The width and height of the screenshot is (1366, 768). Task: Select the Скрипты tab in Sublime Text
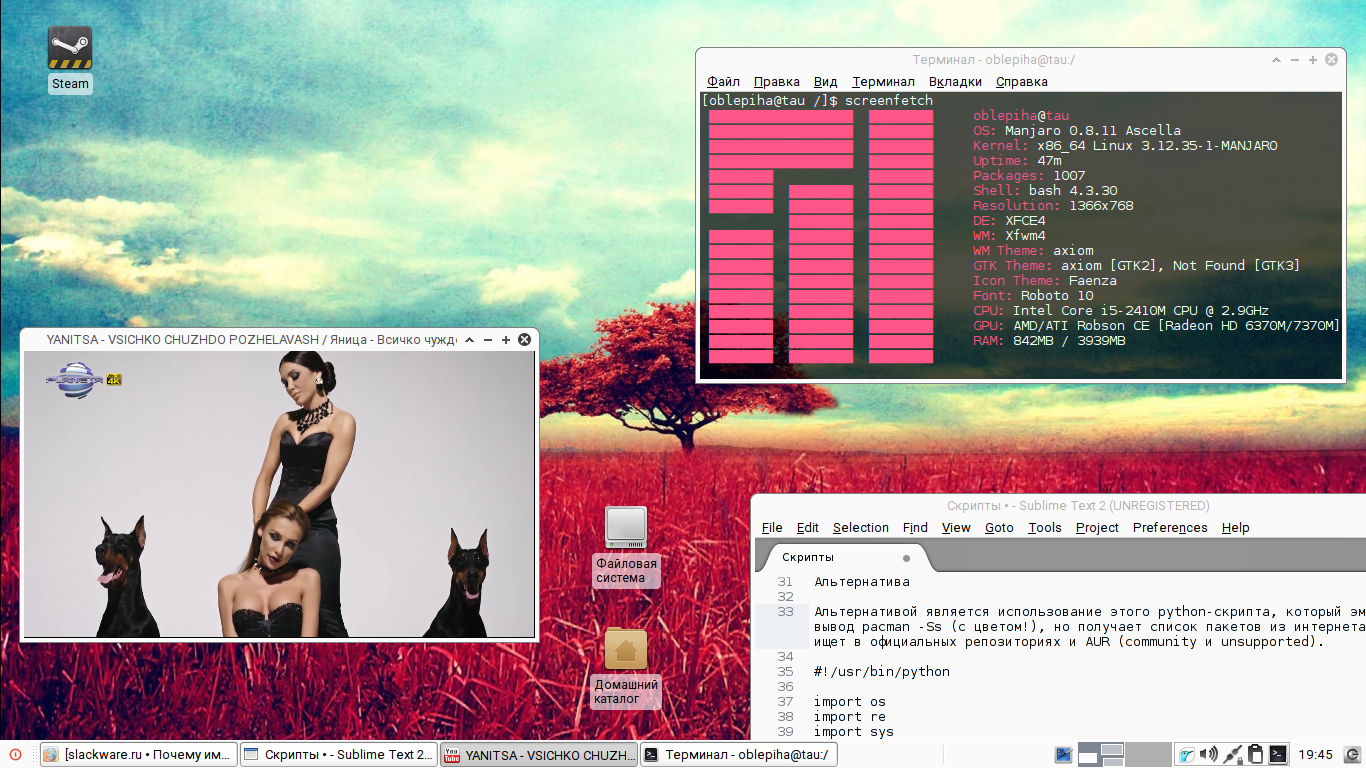click(x=845, y=557)
